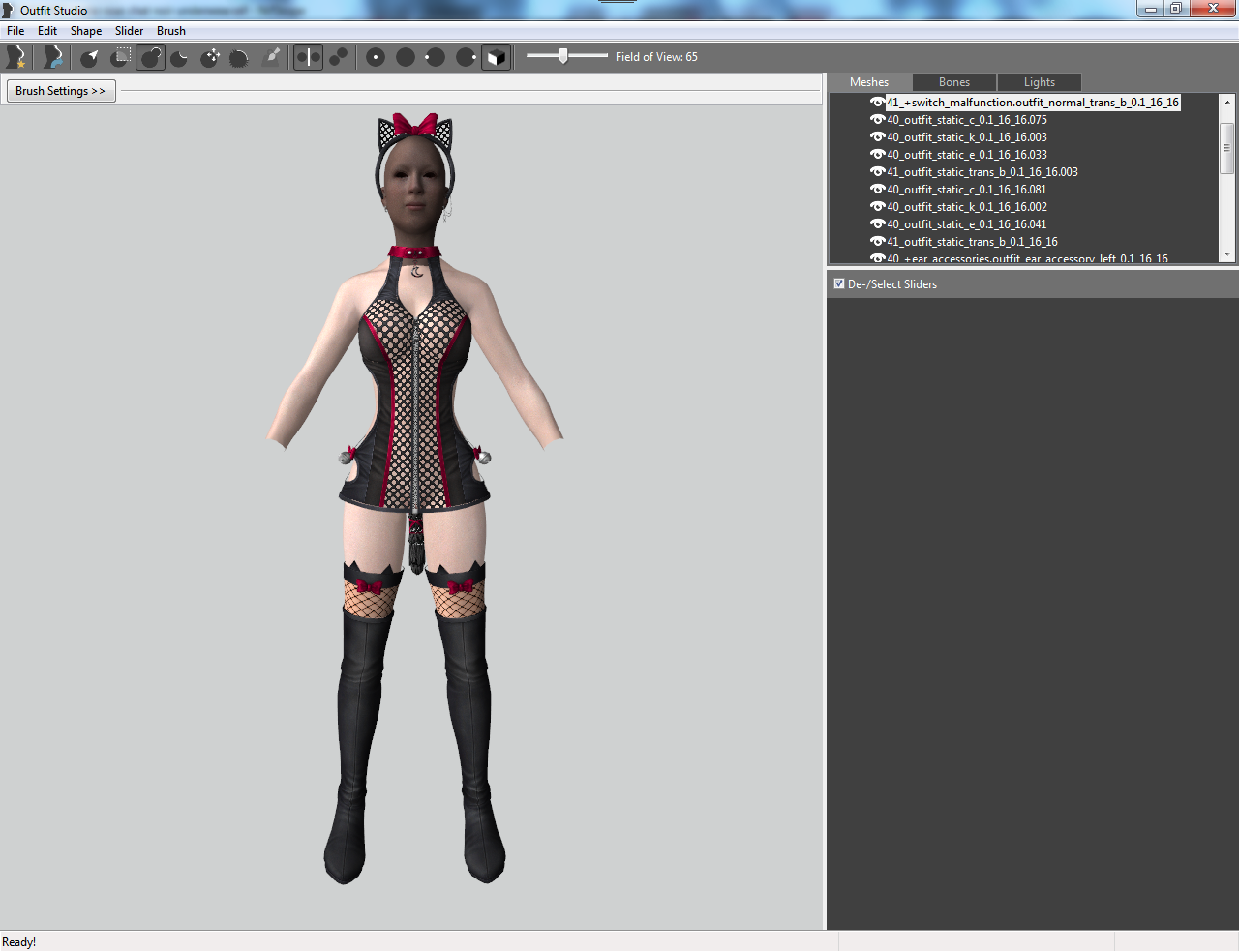Select the Deflate brush tool

(180, 57)
